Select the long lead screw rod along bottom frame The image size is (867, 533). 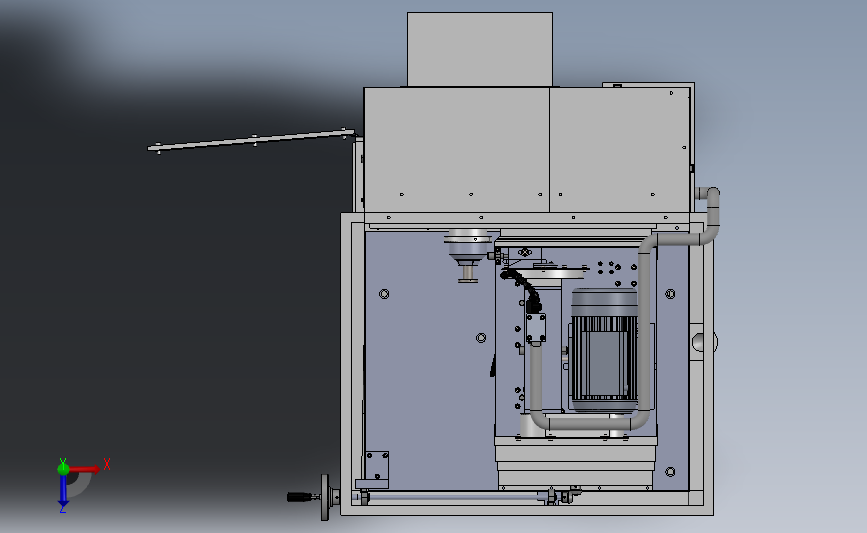click(x=458, y=497)
